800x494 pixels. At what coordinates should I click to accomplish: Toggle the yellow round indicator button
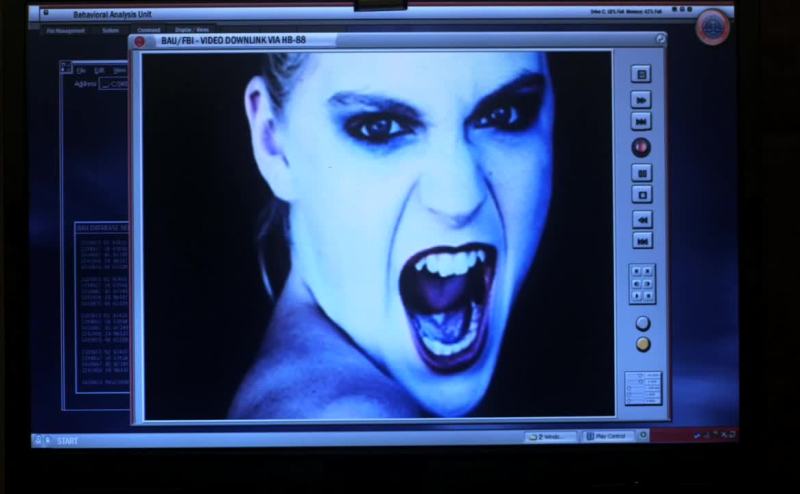643,343
